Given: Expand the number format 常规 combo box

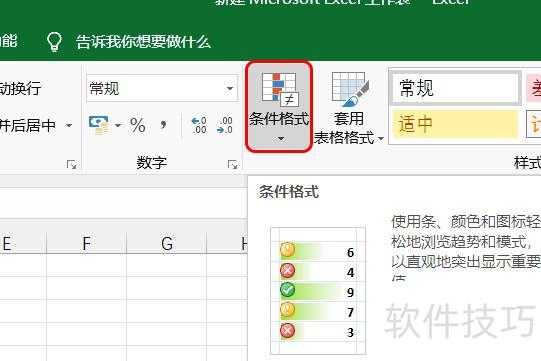Looking at the screenshot, I should coord(230,88).
